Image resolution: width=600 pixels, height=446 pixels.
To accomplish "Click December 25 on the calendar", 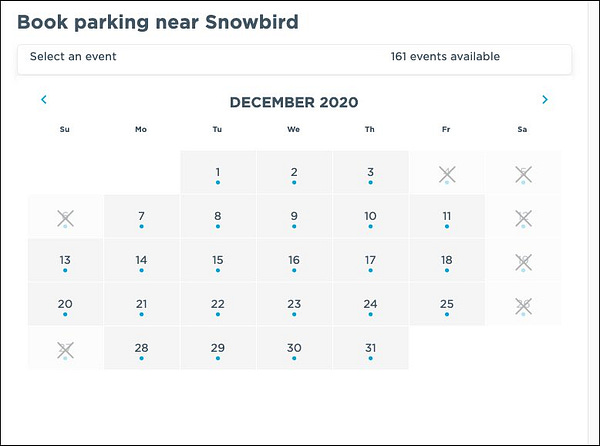I will pos(447,304).
